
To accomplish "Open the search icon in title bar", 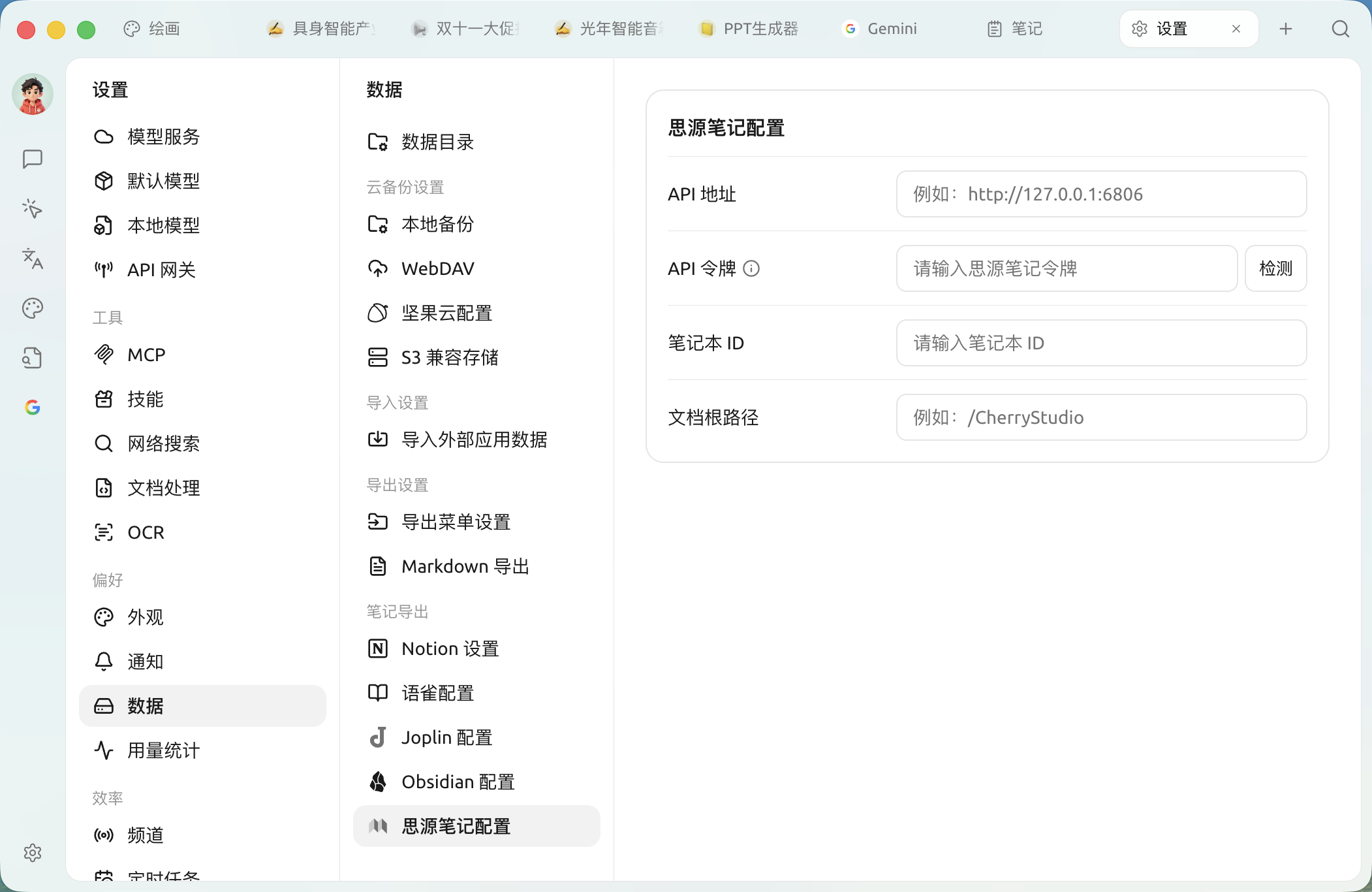I will point(1340,29).
